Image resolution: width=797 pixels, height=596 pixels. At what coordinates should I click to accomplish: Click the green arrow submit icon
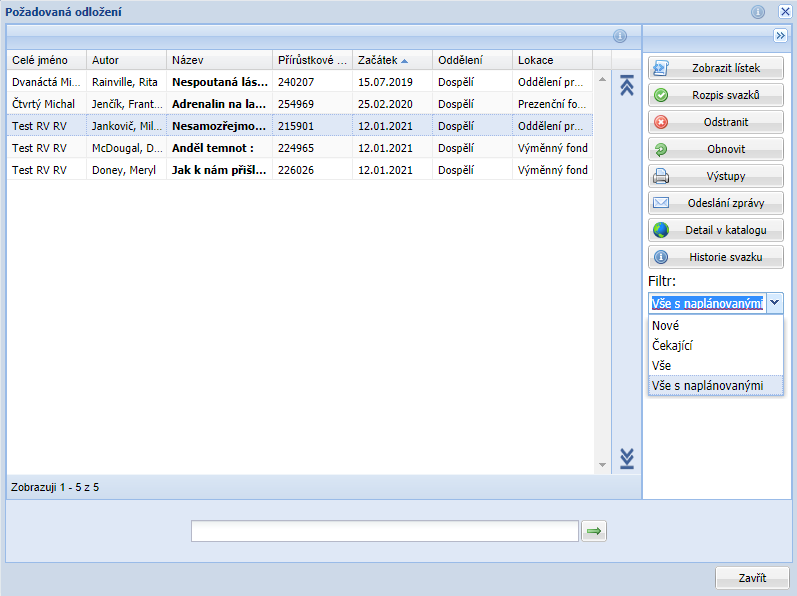click(594, 531)
